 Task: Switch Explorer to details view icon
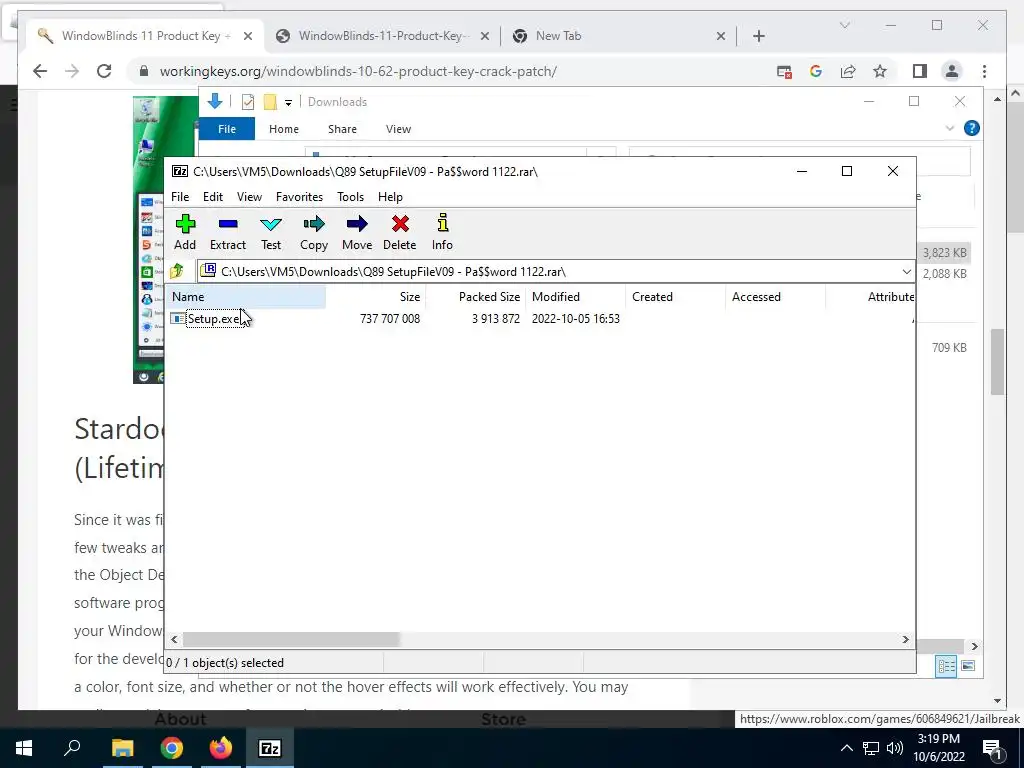(946, 665)
